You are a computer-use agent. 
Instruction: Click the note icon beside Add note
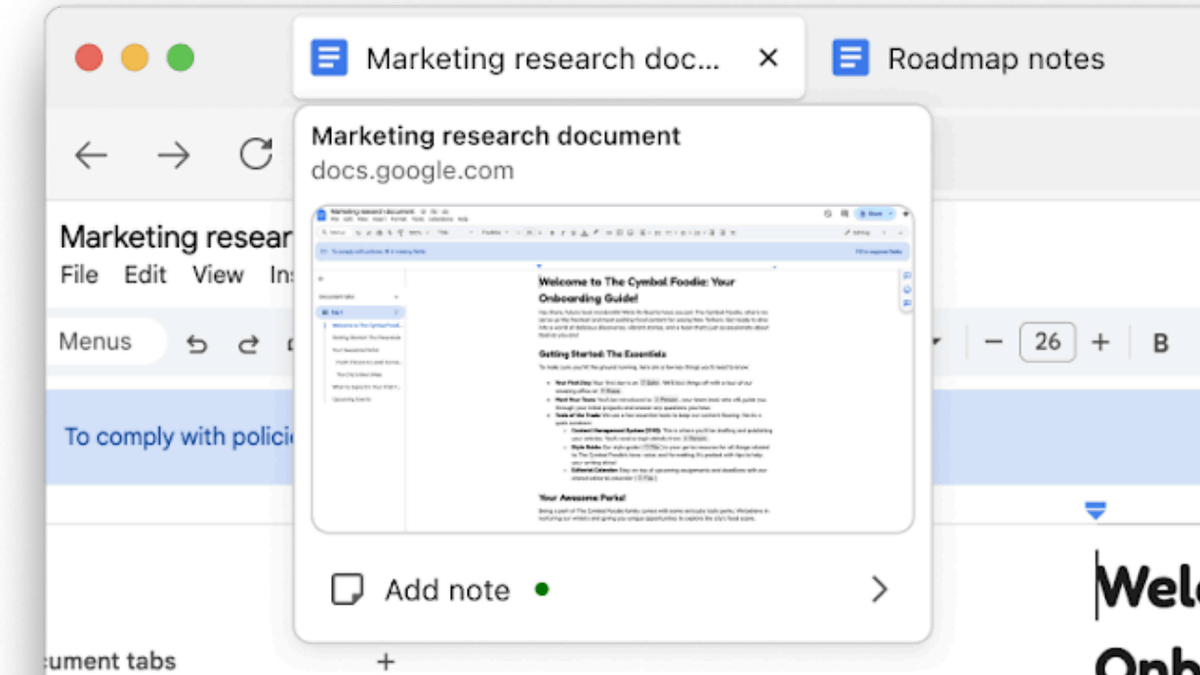pyautogui.click(x=347, y=590)
